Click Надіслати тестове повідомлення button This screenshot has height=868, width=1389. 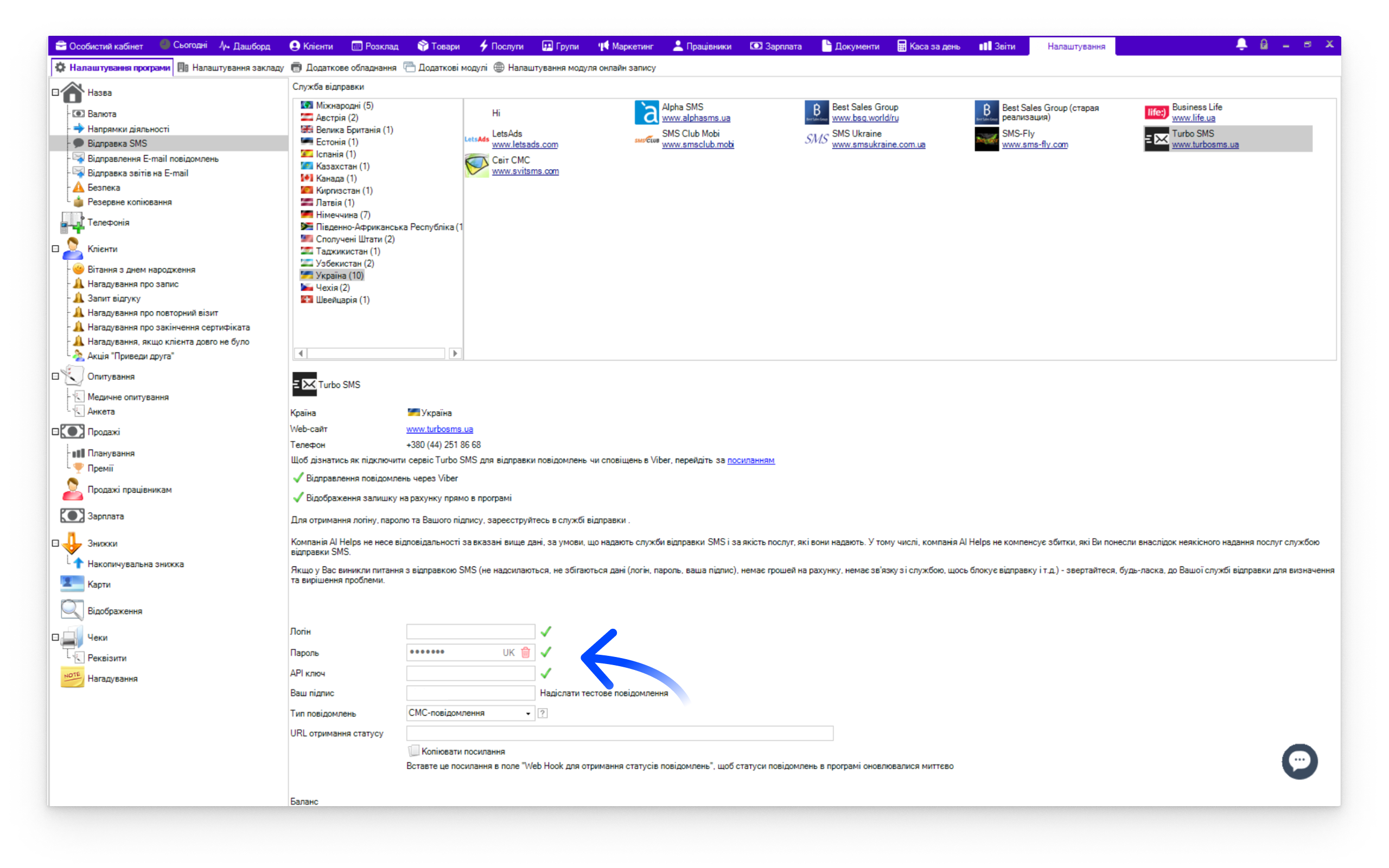coord(604,693)
